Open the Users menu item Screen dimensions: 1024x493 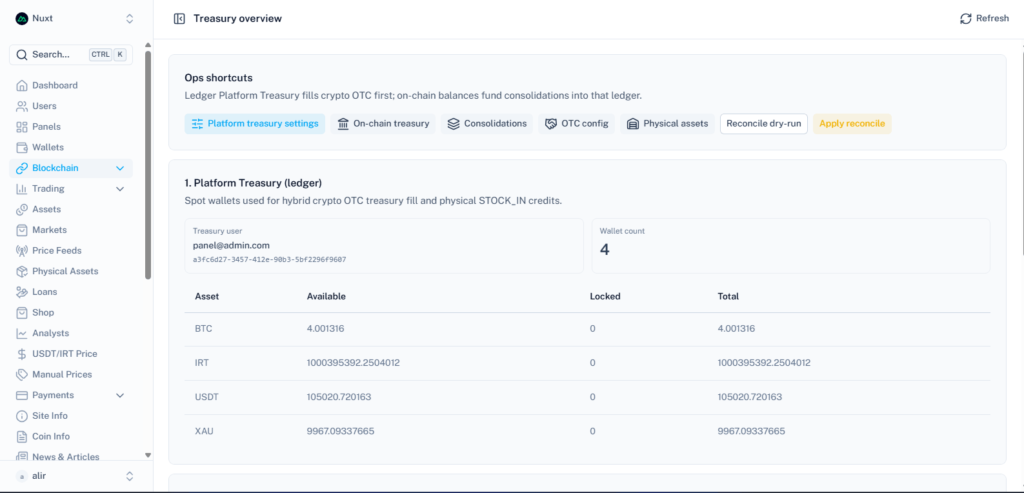coord(71,106)
